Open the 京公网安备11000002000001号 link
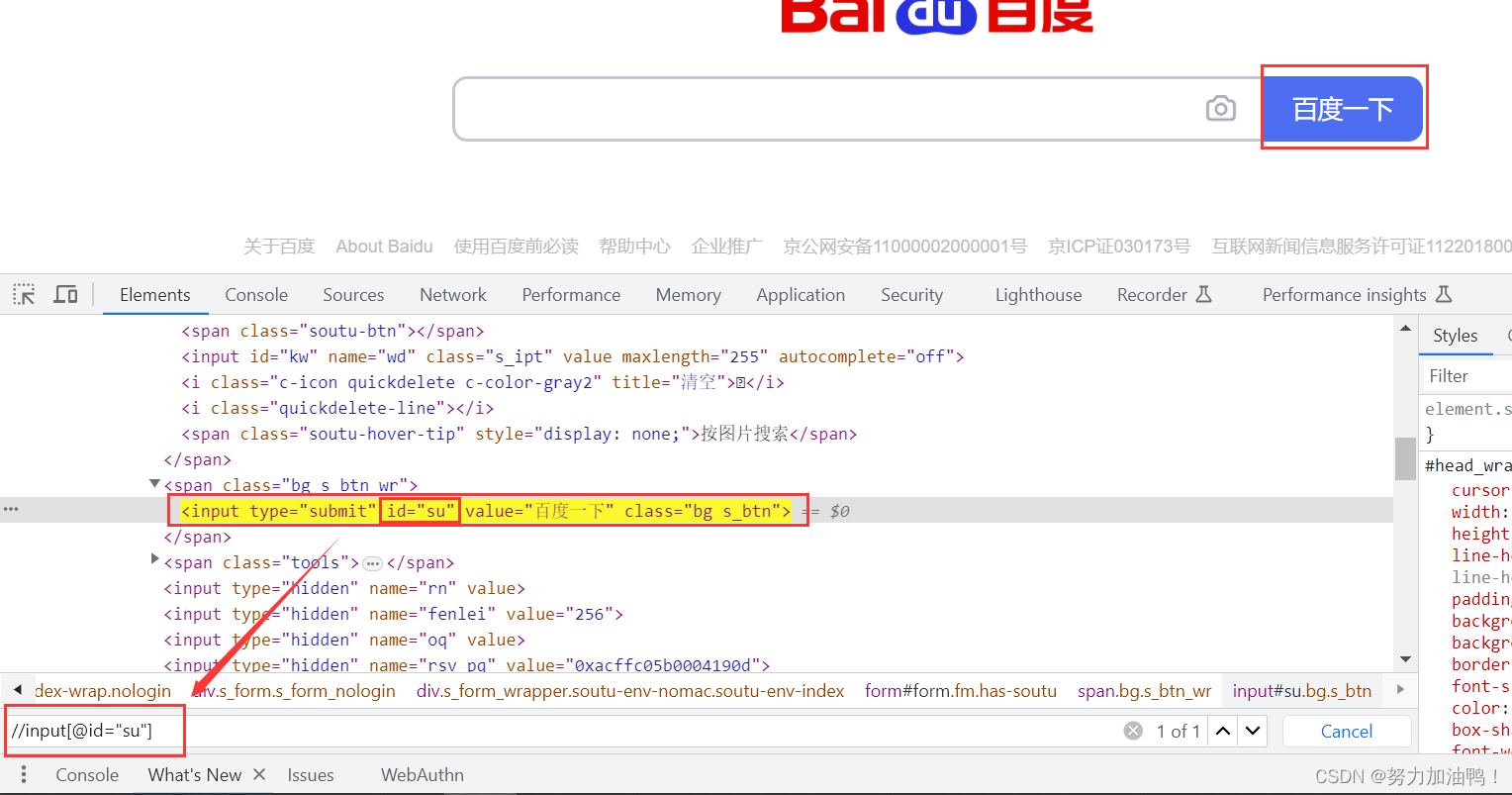Screen dimensions: 1512x795 905,247
